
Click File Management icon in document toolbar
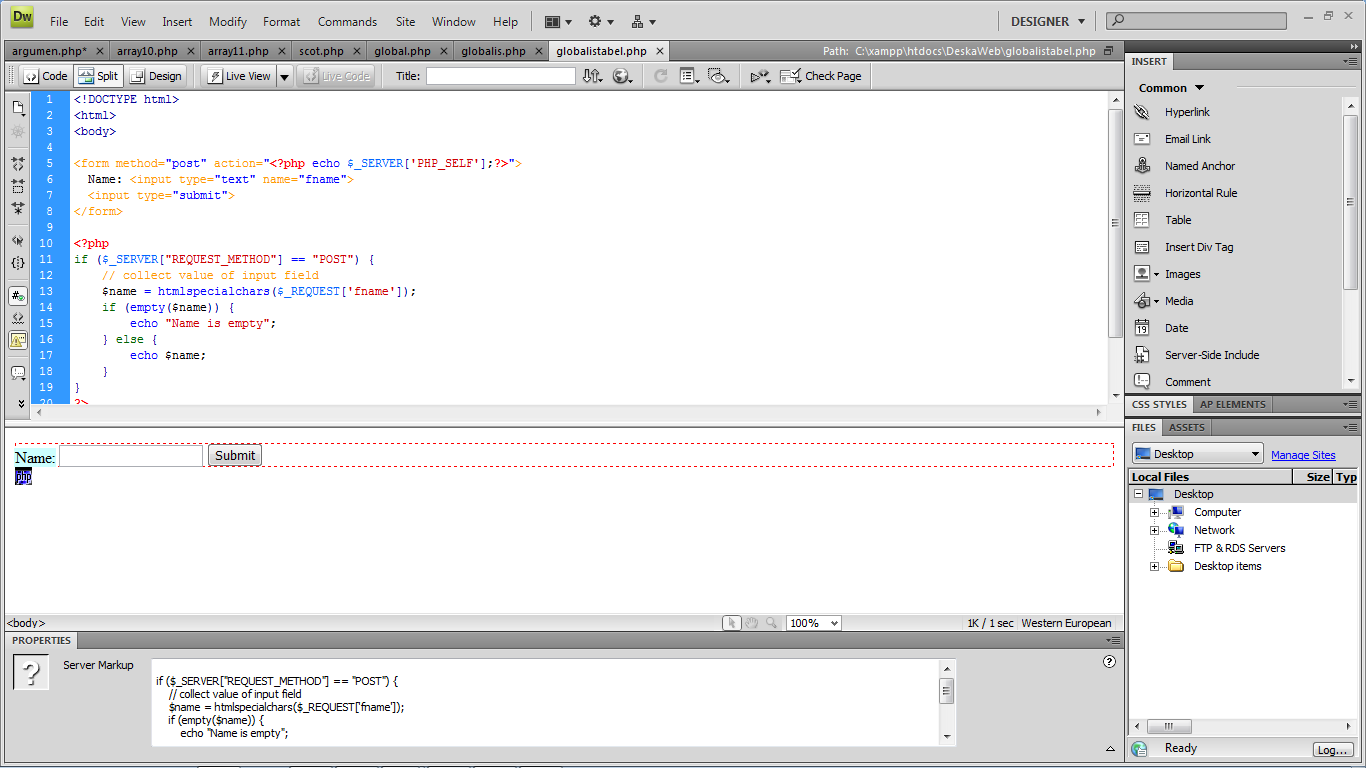pyautogui.click(x=592, y=76)
